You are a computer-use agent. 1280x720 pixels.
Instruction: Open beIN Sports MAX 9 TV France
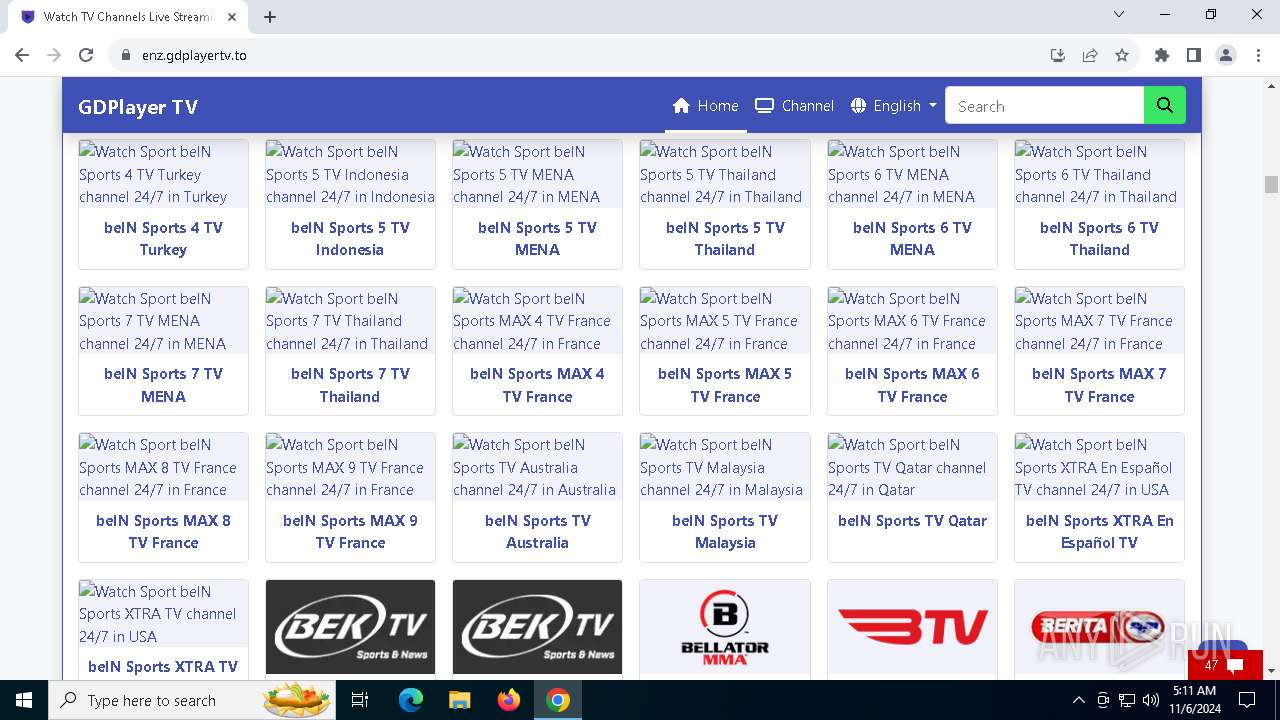point(350,532)
